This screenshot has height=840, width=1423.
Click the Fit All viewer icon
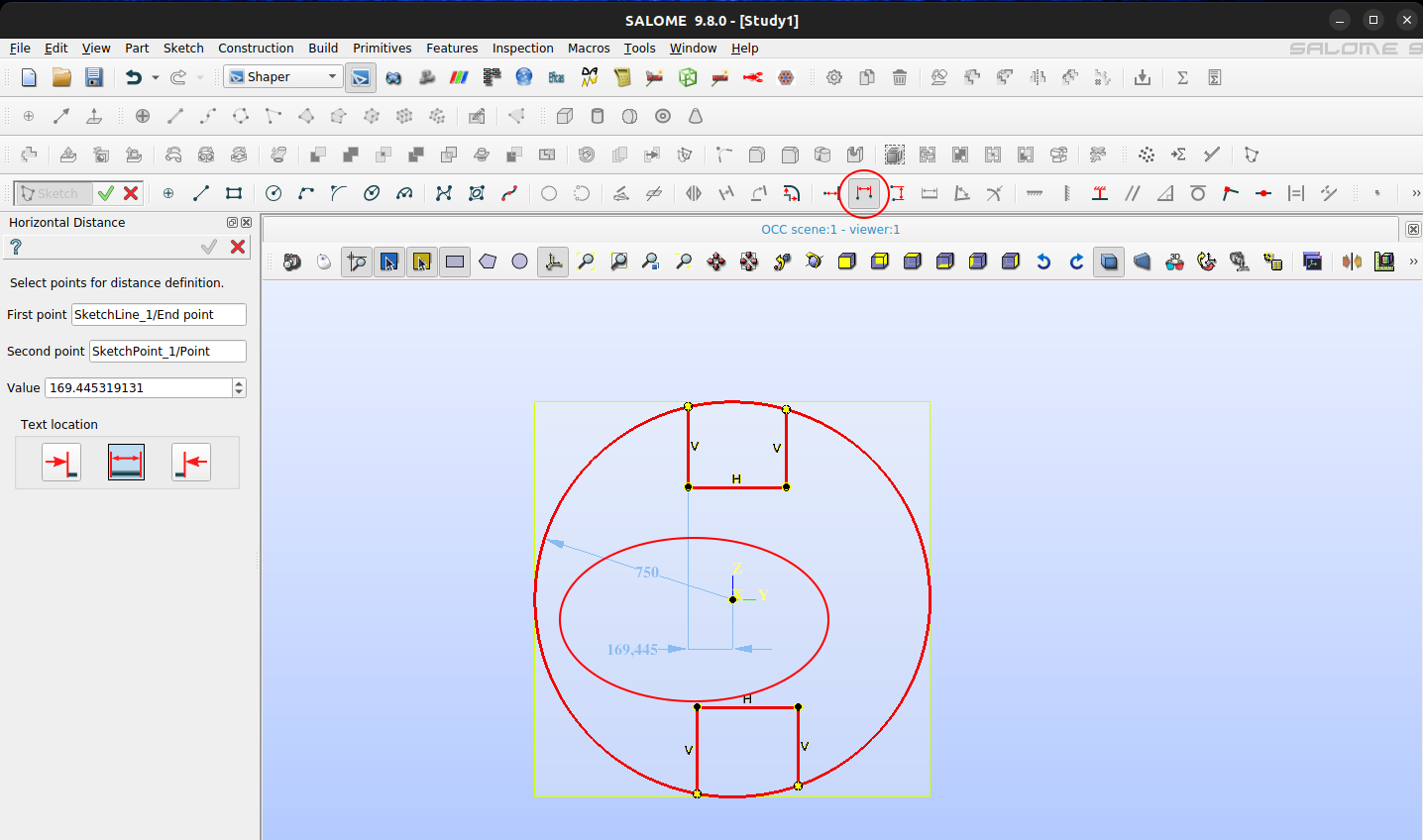tap(586, 262)
